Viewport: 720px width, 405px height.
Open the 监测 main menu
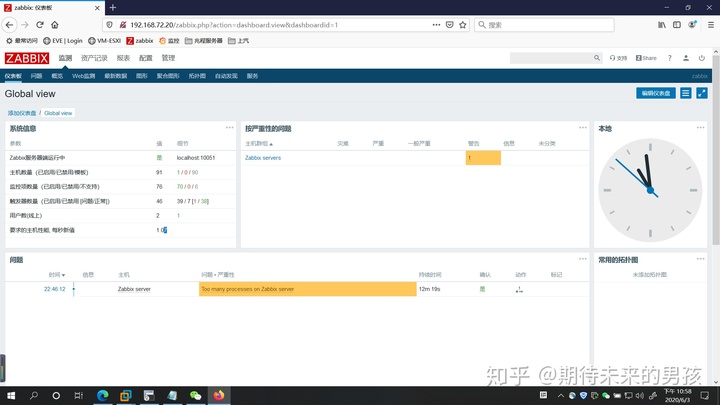pos(65,58)
